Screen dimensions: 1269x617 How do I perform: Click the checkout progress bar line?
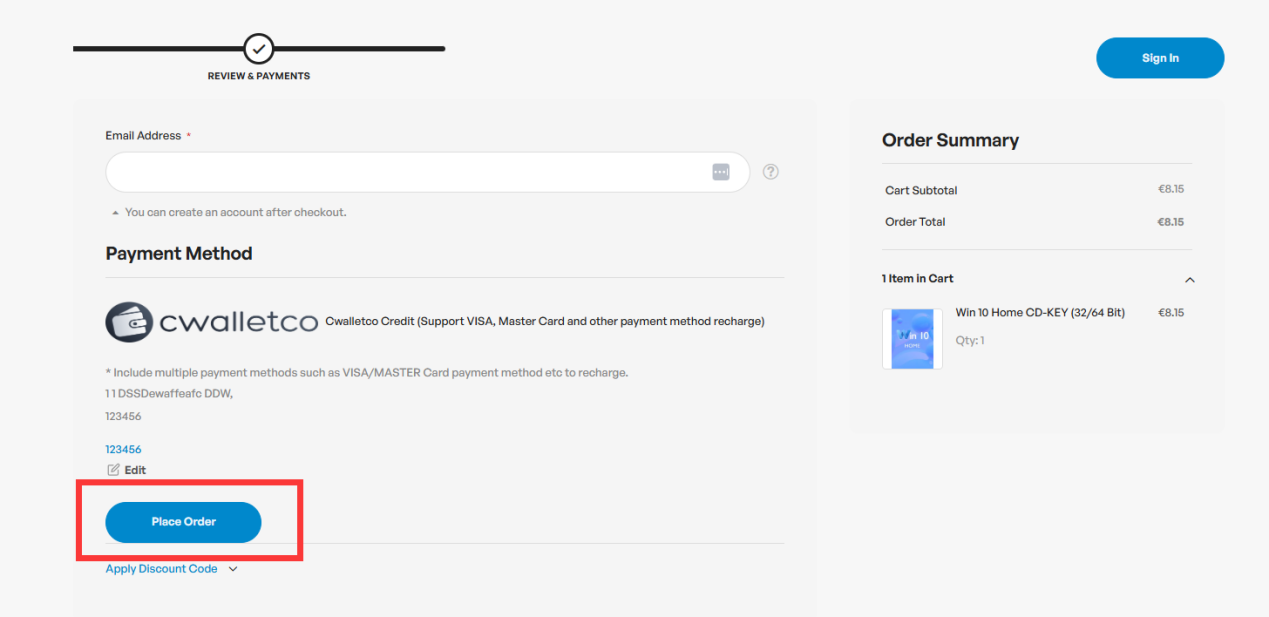click(150, 48)
